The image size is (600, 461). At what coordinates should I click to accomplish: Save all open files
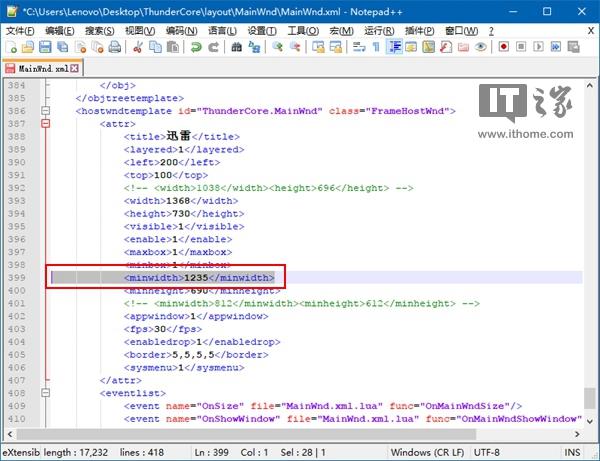tap(63, 47)
